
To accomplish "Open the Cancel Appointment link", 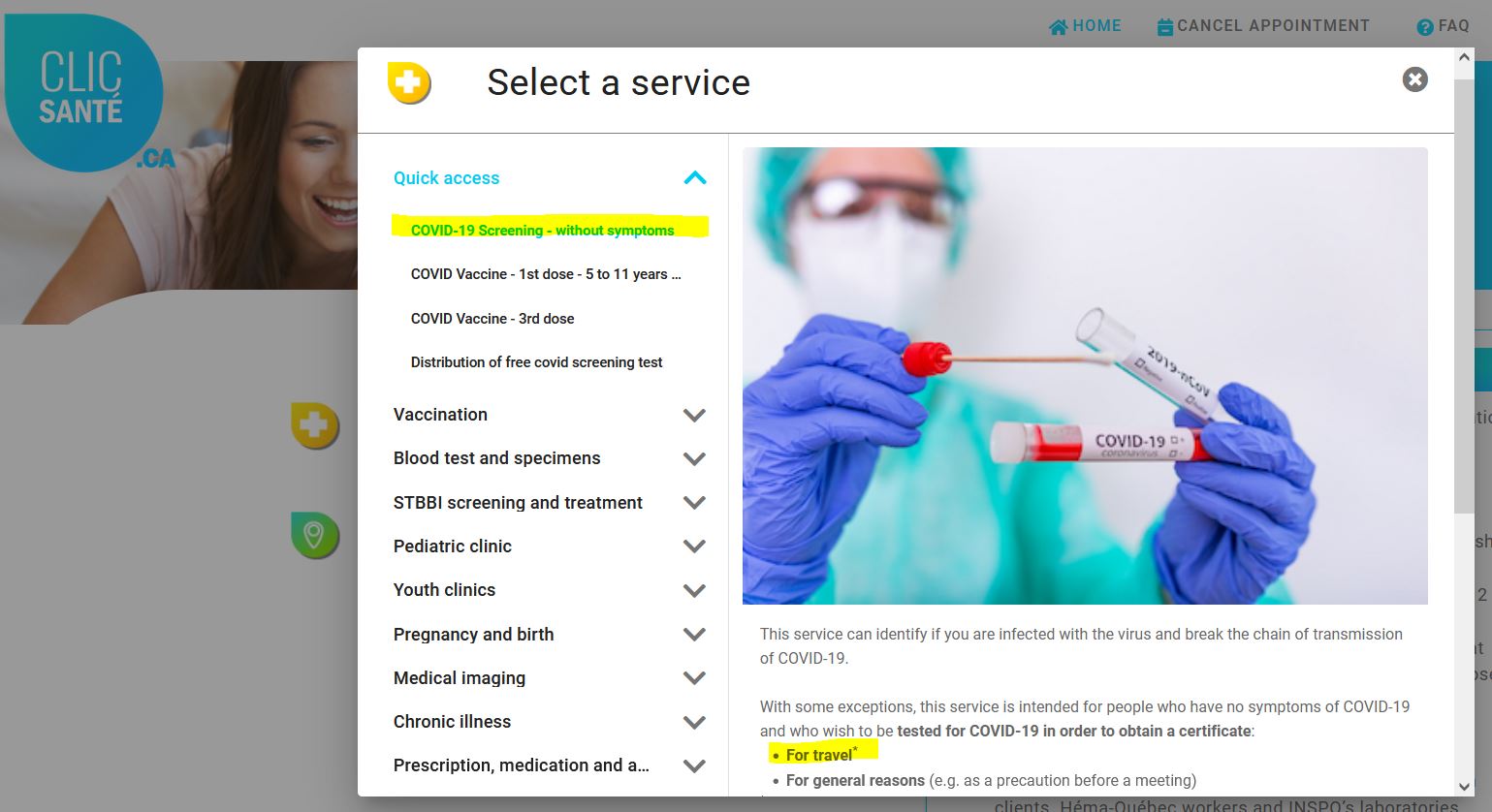I will 1273,26.
